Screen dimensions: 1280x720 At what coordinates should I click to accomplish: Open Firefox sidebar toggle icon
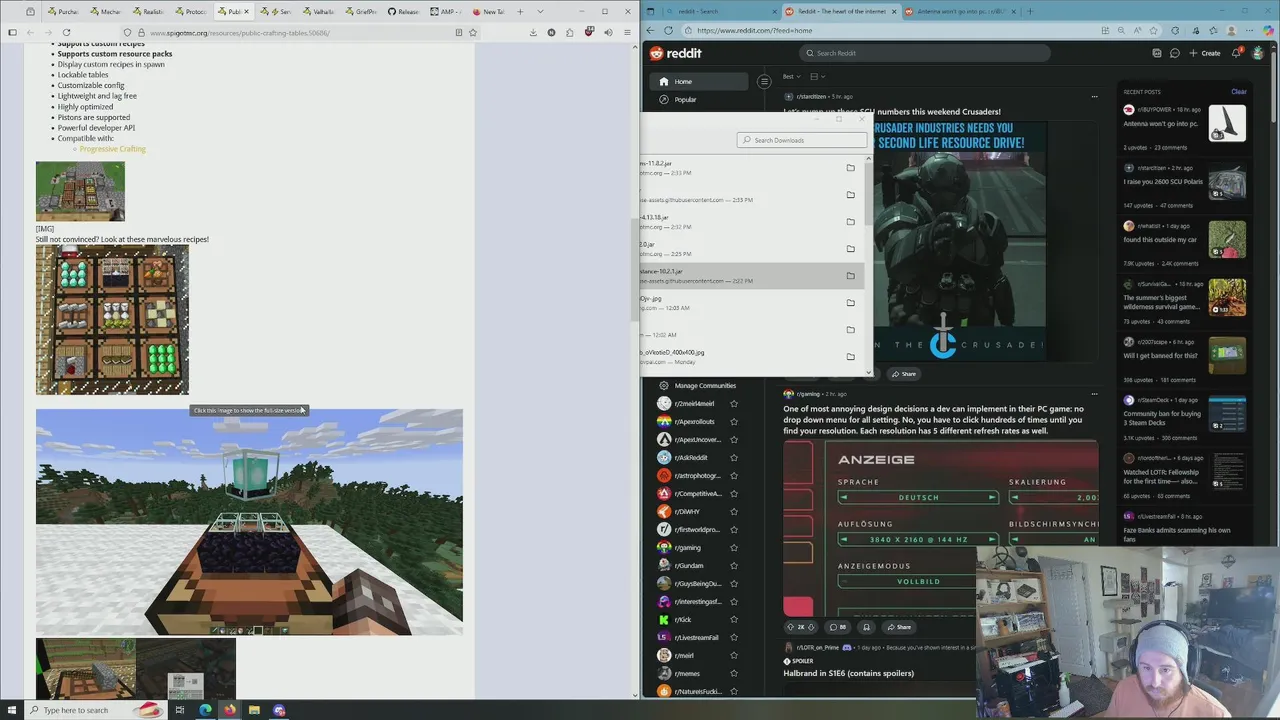point(12,32)
